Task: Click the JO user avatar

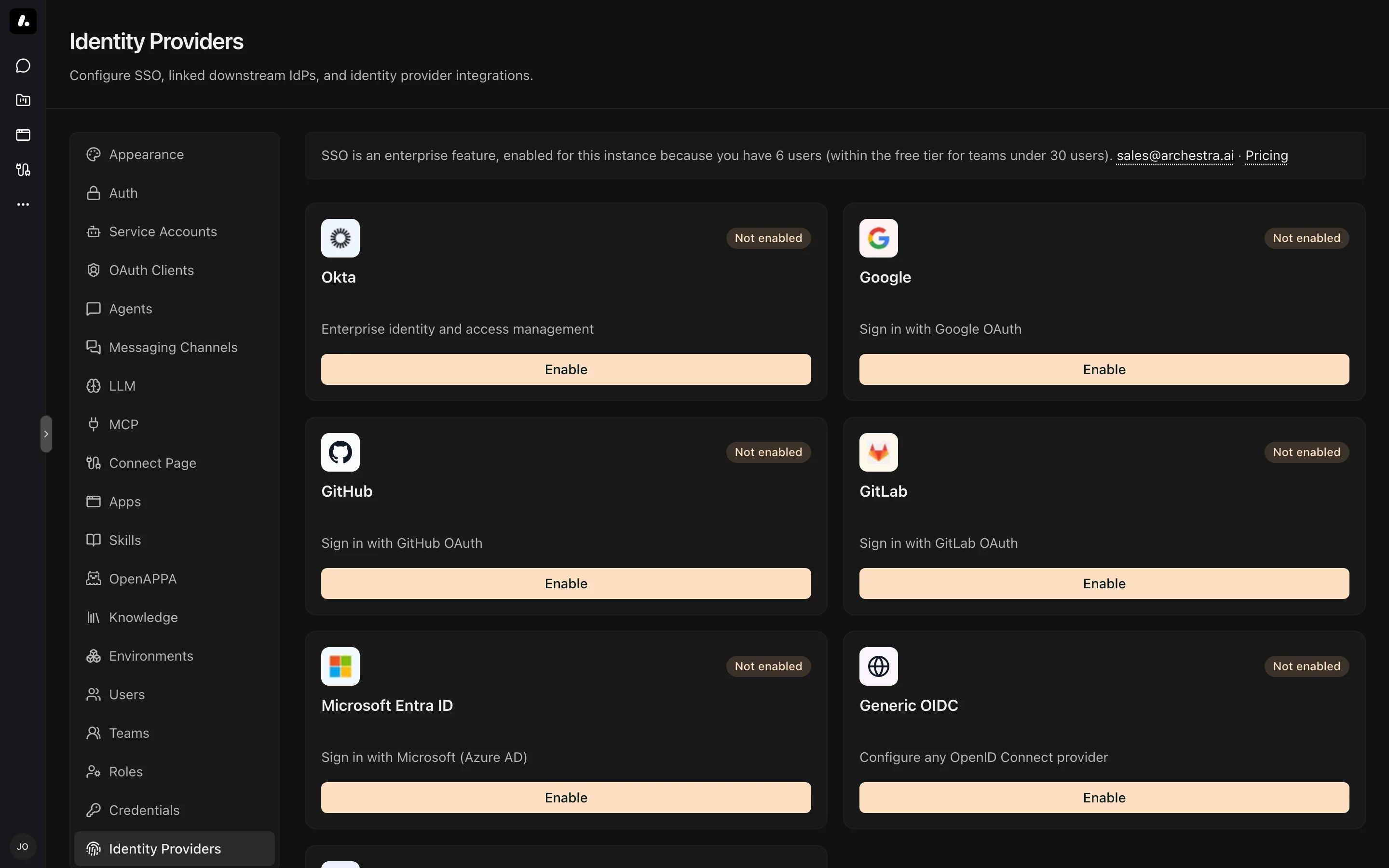Action: point(23,846)
